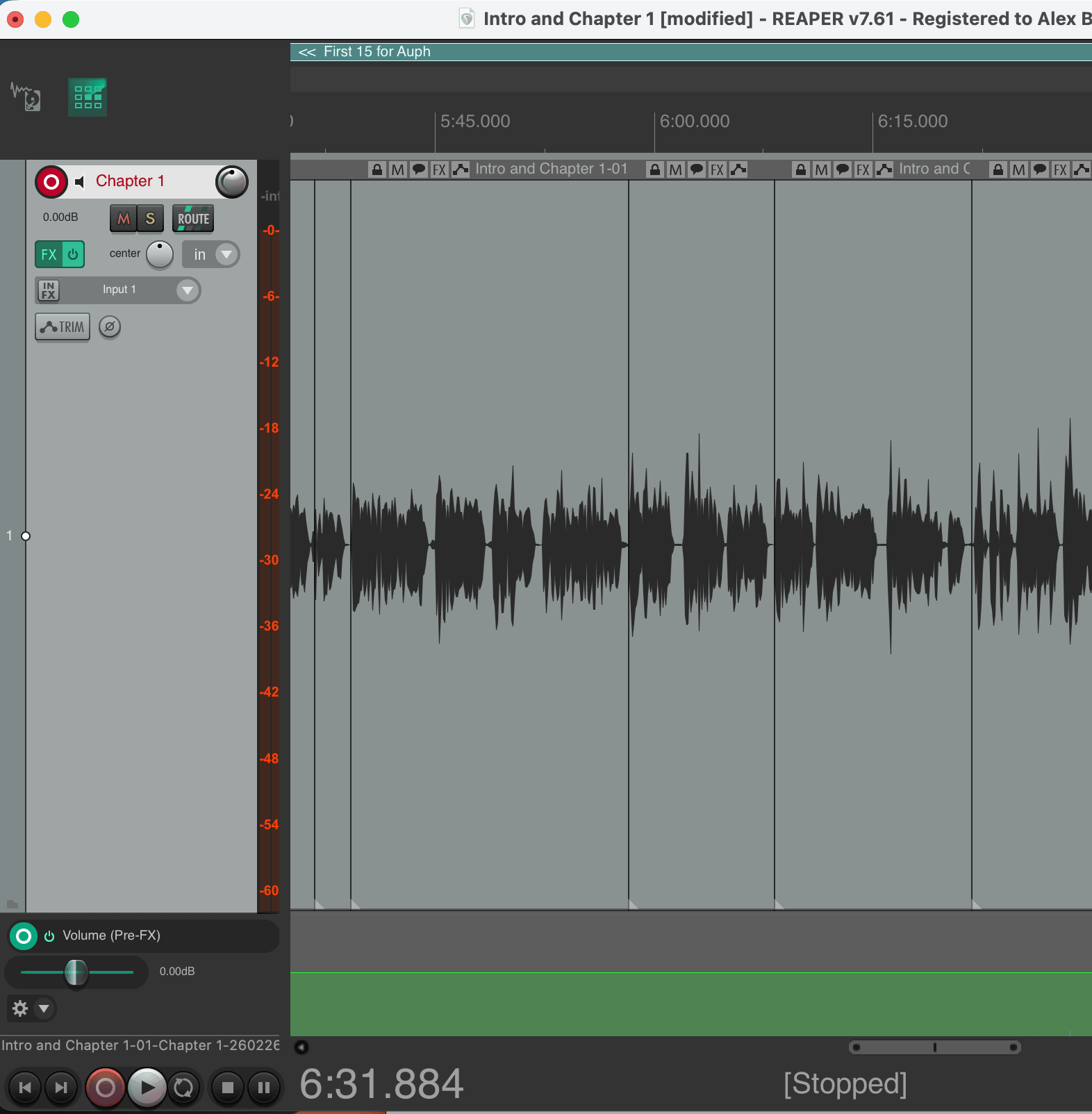Click the Stop transport button
Viewport: 1092px width, 1114px height.
coord(227,1088)
